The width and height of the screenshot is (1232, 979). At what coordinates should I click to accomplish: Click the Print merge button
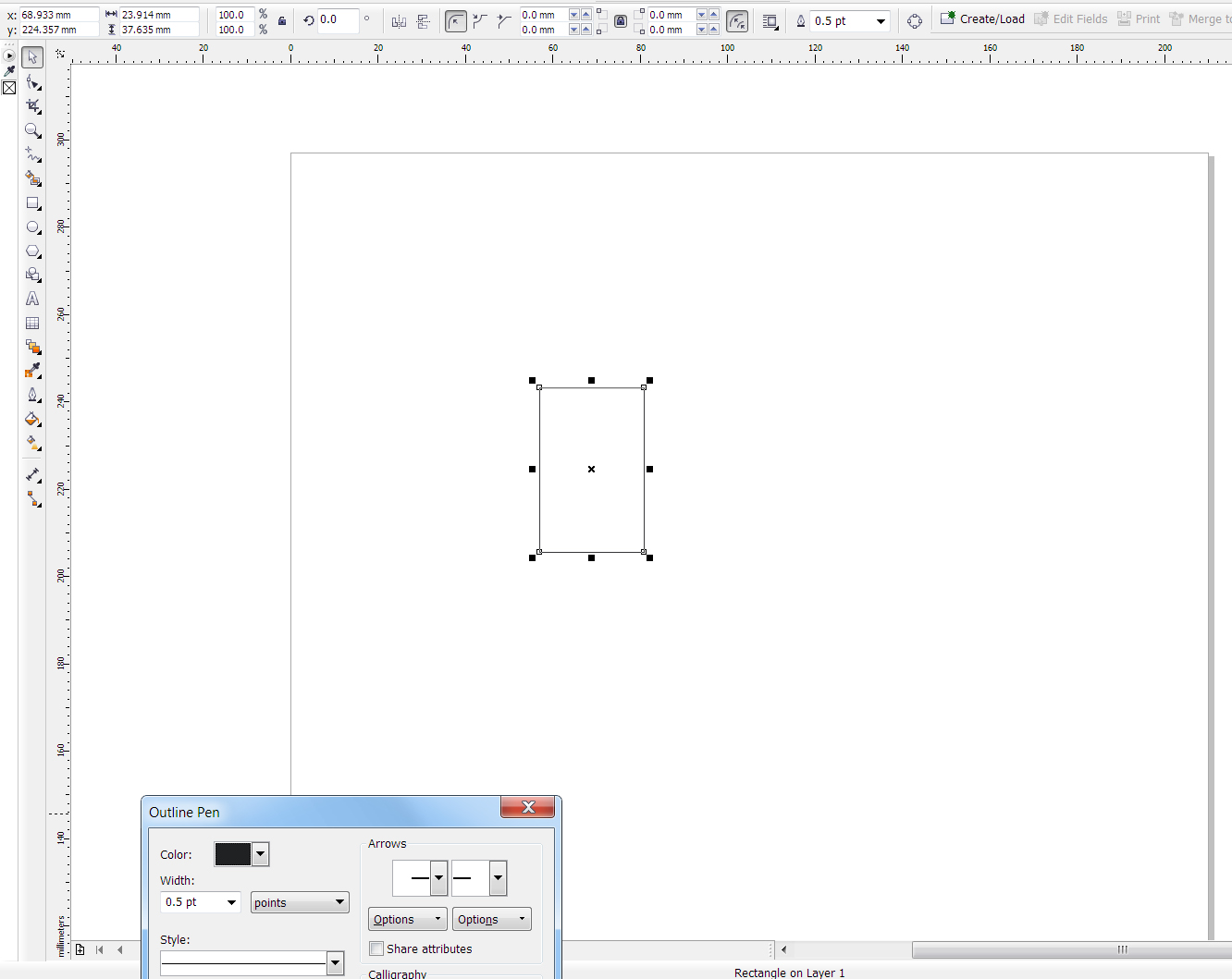point(1139,18)
